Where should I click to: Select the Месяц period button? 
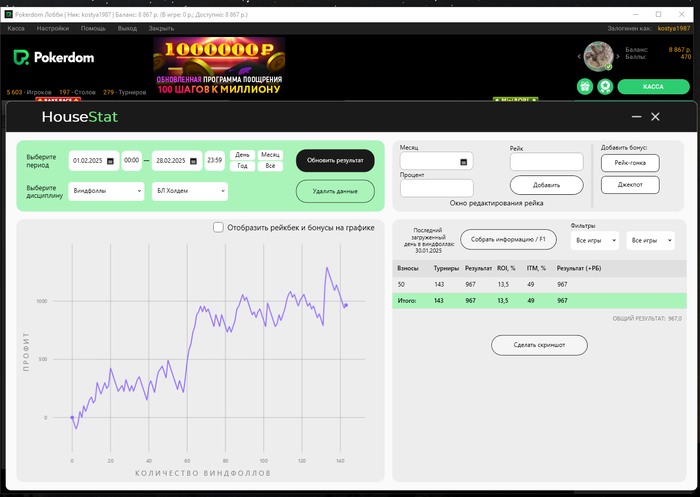coord(270,155)
